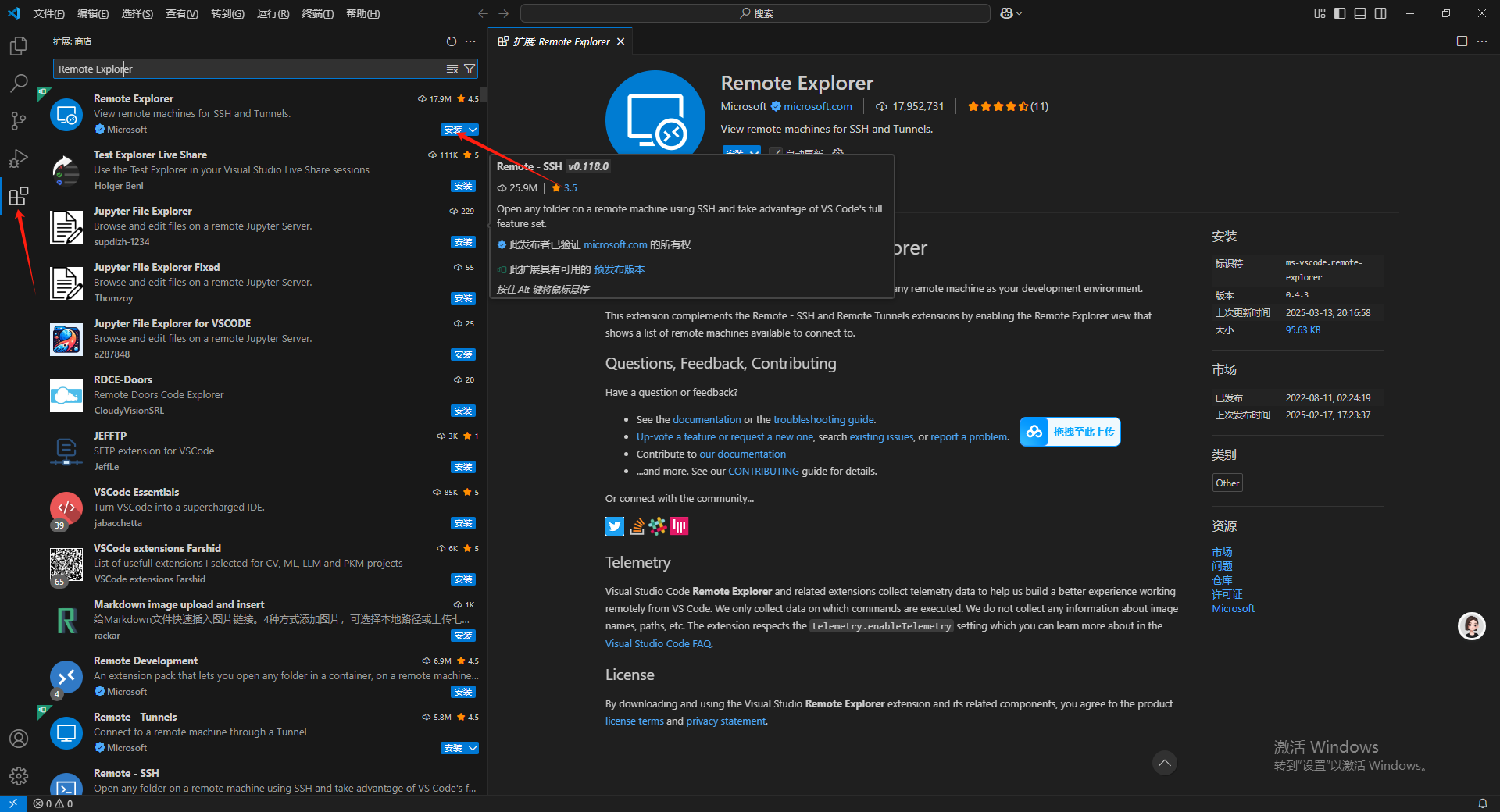Open the 终端(T) menu

click(x=317, y=13)
